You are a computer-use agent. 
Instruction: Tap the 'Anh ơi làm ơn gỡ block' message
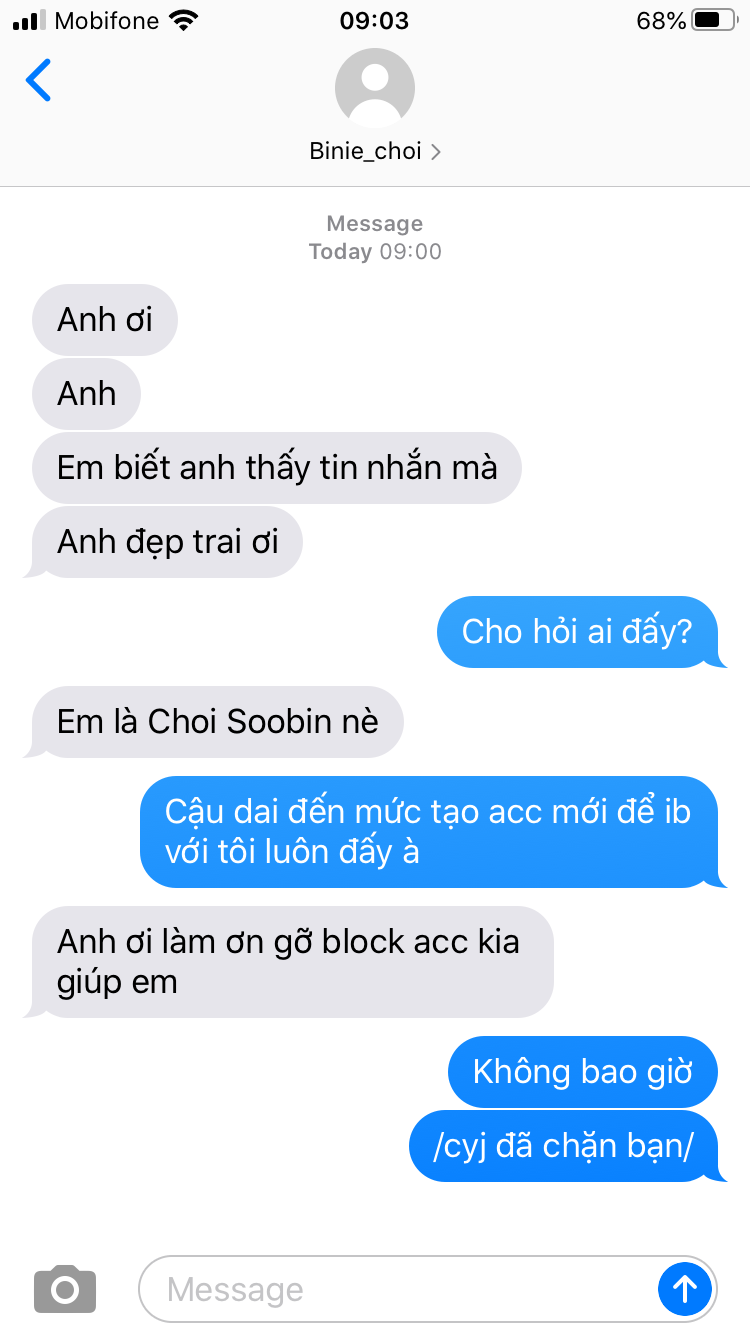pyautogui.click(x=290, y=962)
